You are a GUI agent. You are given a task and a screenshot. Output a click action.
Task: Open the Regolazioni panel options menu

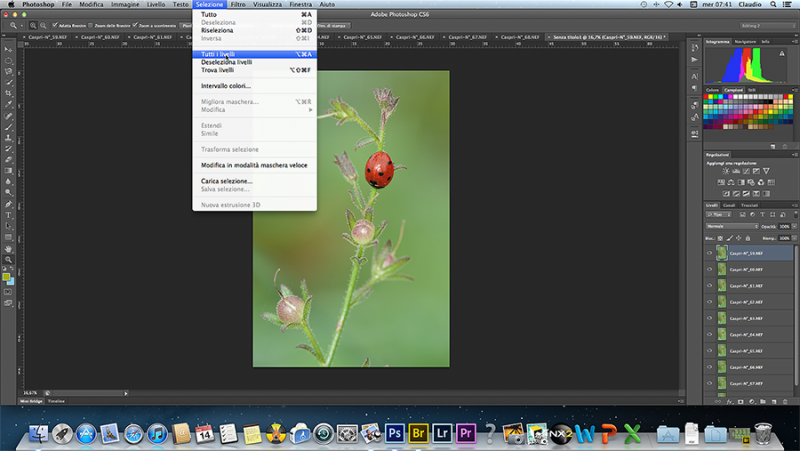[x=794, y=155]
